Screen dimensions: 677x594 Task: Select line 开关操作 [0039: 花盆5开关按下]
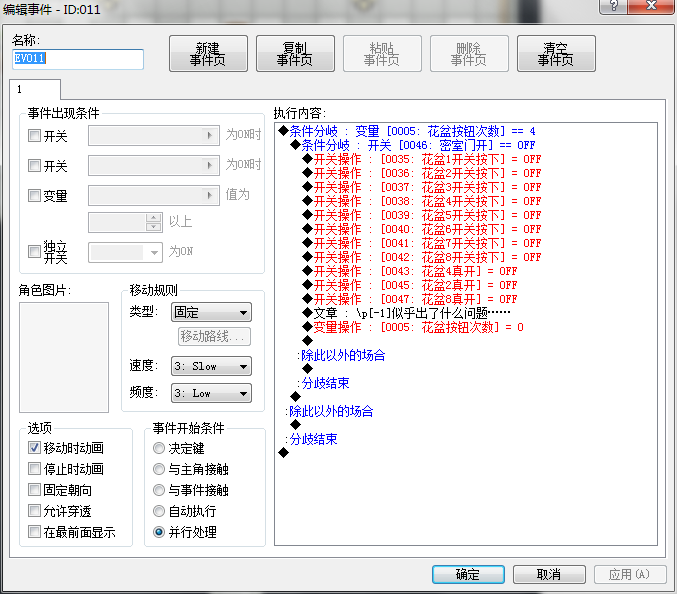[422, 215]
